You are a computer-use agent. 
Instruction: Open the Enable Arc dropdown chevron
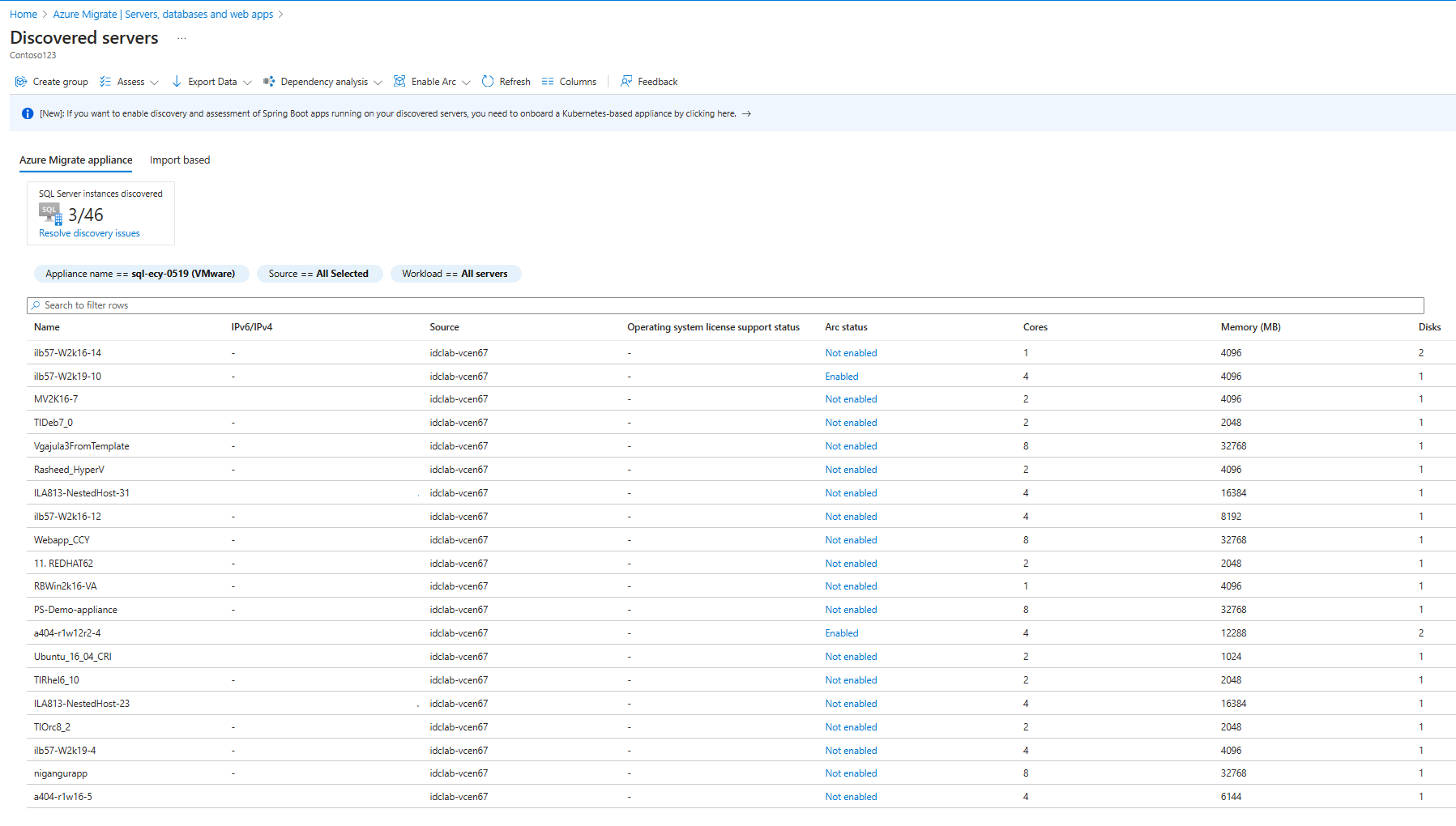pyautogui.click(x=466, y=83)
